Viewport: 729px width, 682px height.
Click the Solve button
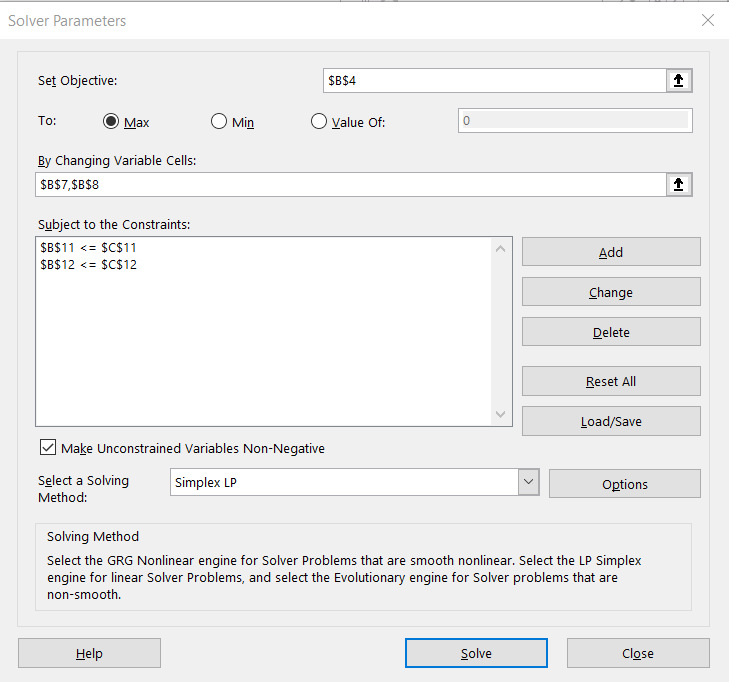click(x=476, y=653)
